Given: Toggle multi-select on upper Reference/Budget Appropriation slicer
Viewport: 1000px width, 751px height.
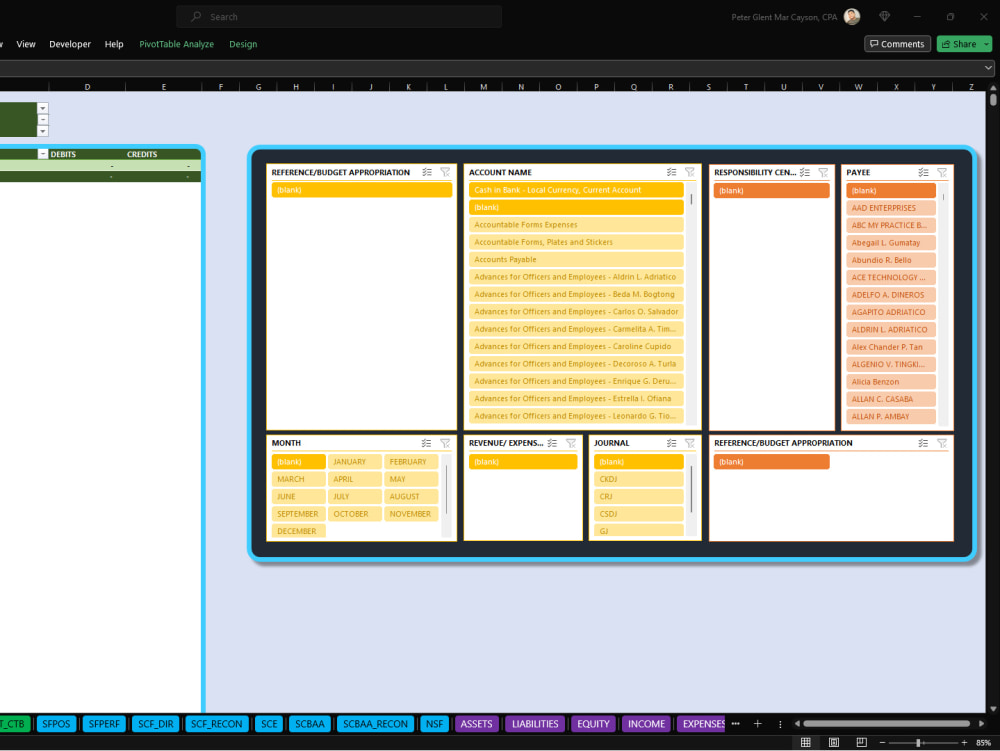Looking at the screenshot, I should coord(427,172).
